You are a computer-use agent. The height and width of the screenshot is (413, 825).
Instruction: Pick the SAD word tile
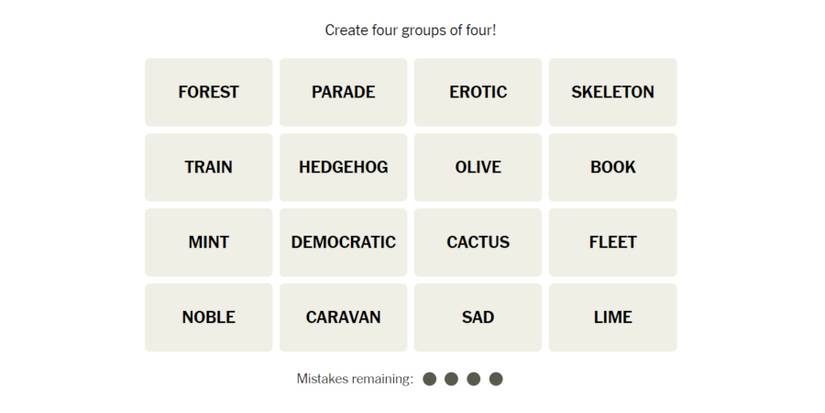click(478, 317)
